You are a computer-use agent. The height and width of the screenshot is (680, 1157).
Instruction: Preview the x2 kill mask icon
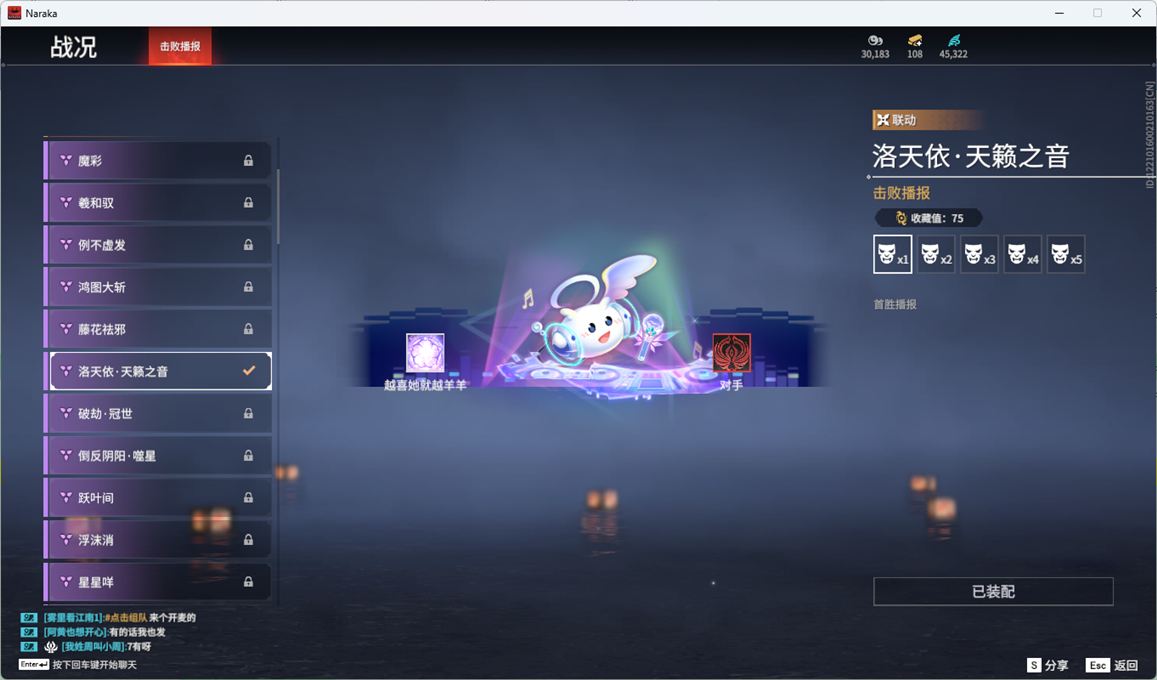pos(936,254)
